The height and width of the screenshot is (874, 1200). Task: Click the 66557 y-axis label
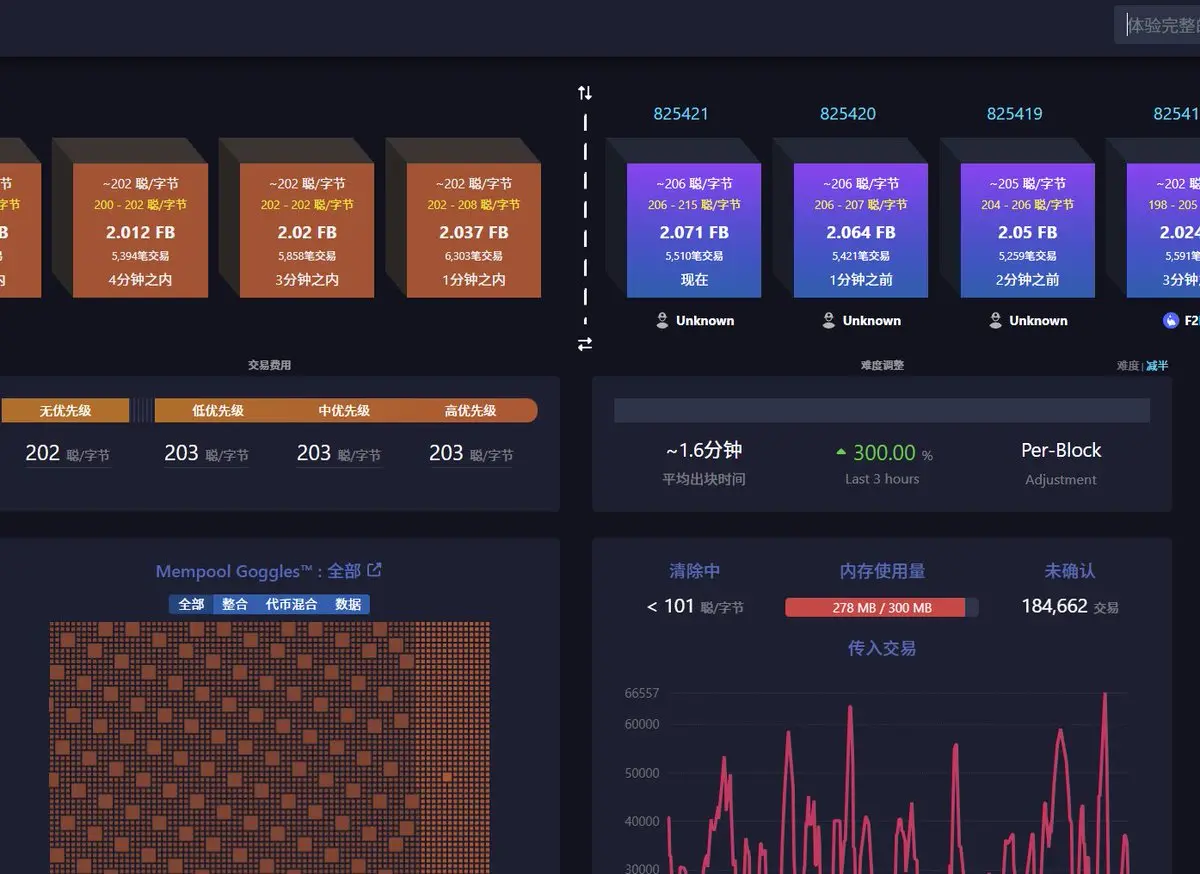641,693
